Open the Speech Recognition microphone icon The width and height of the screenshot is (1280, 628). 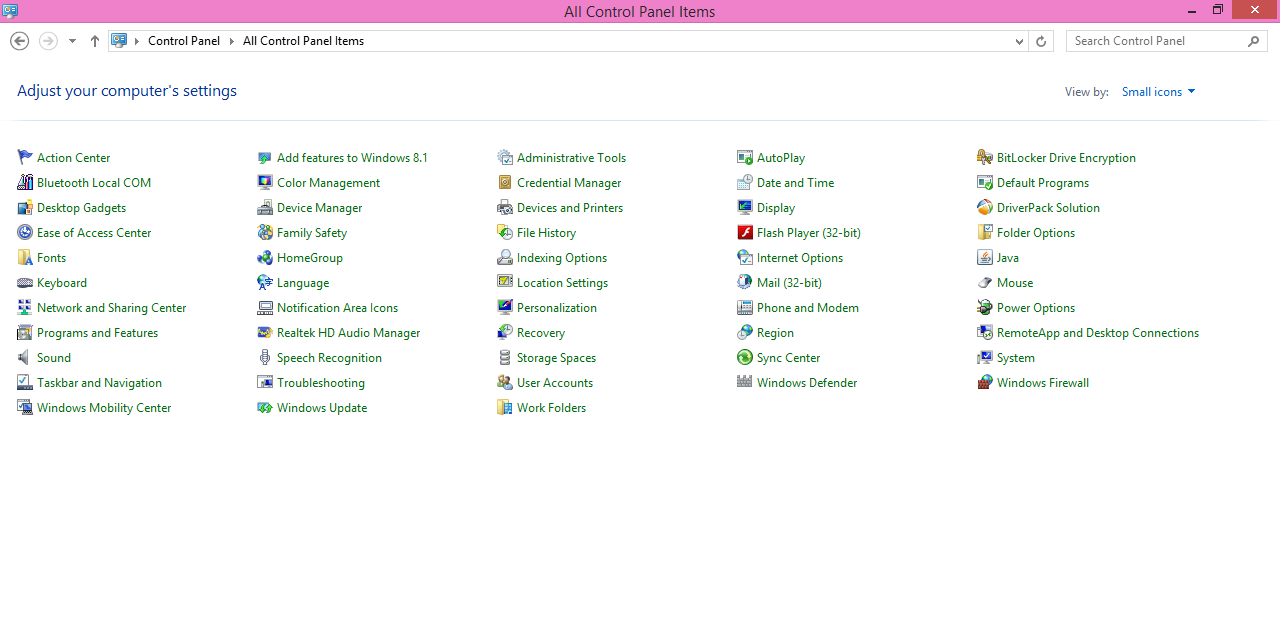click(265, 357)
